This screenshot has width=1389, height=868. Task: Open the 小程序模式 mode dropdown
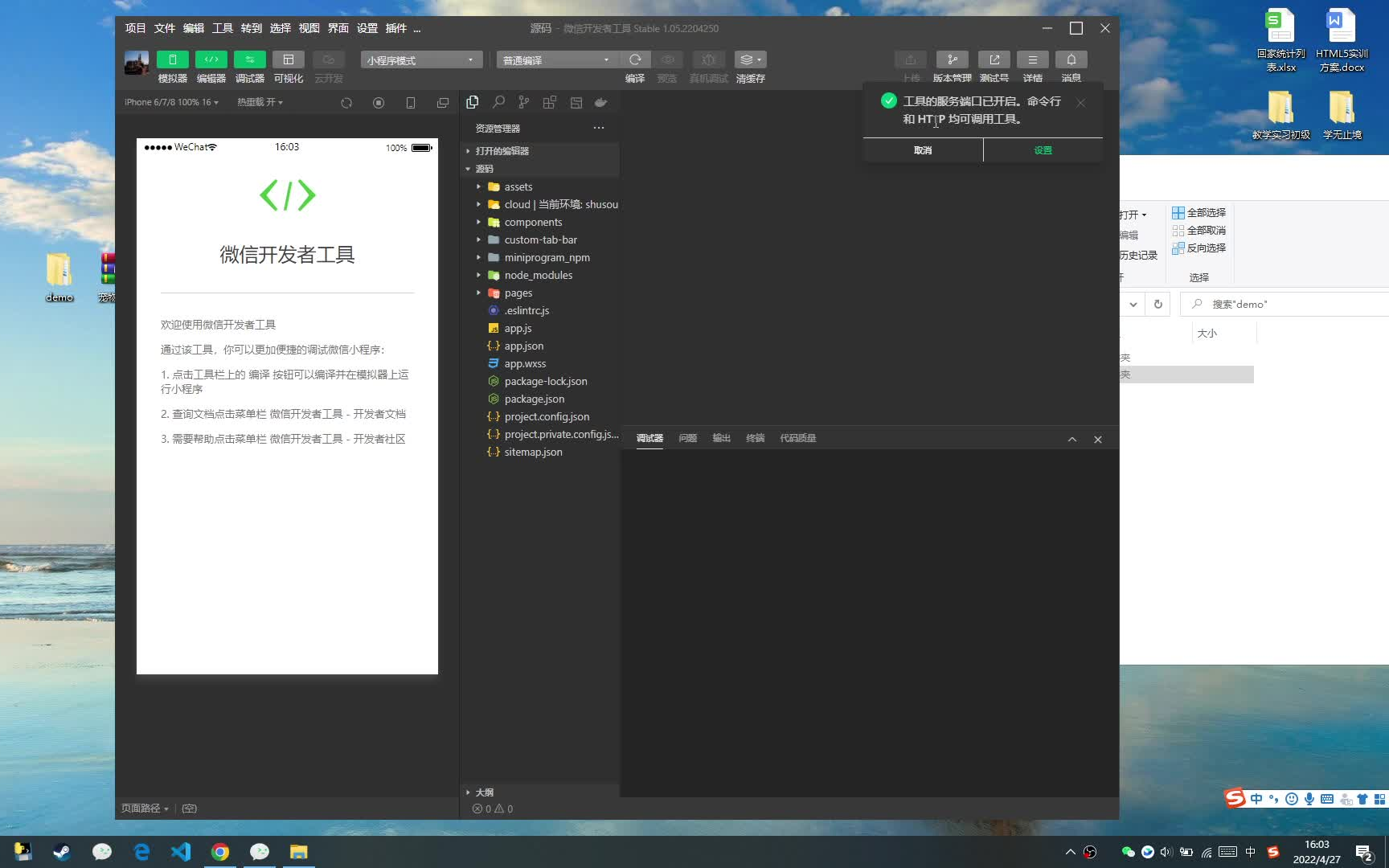pos(421,60)
